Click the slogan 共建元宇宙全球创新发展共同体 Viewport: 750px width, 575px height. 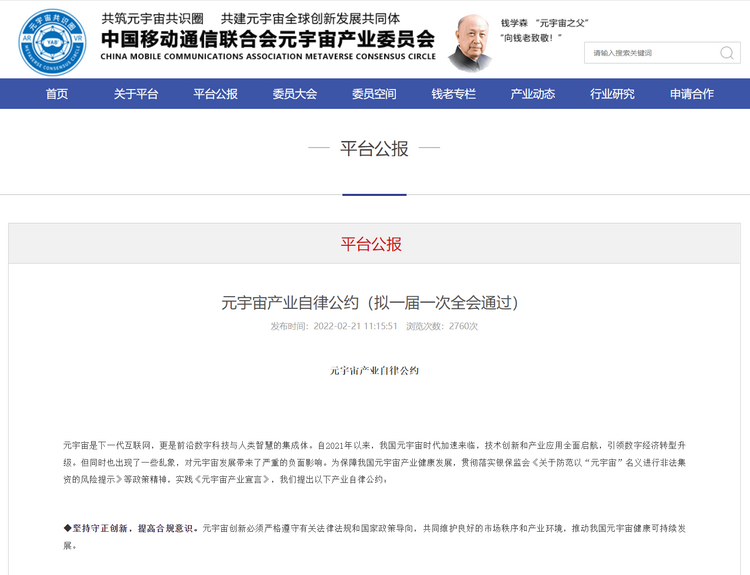point(310,19)
